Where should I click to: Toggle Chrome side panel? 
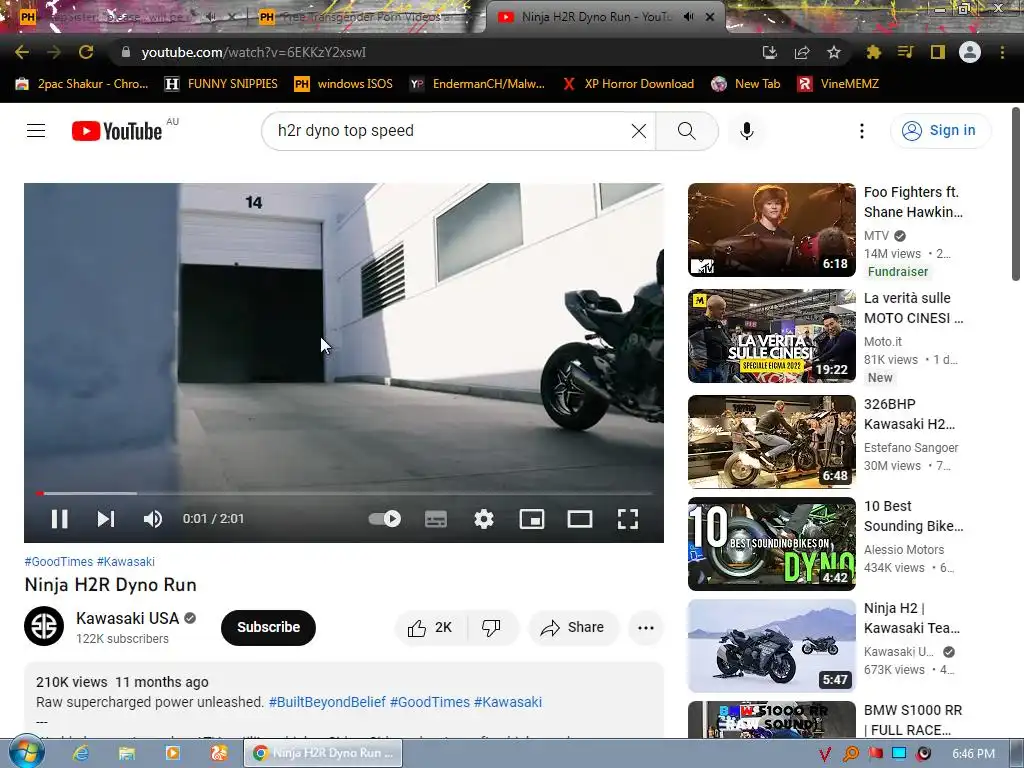937,52
